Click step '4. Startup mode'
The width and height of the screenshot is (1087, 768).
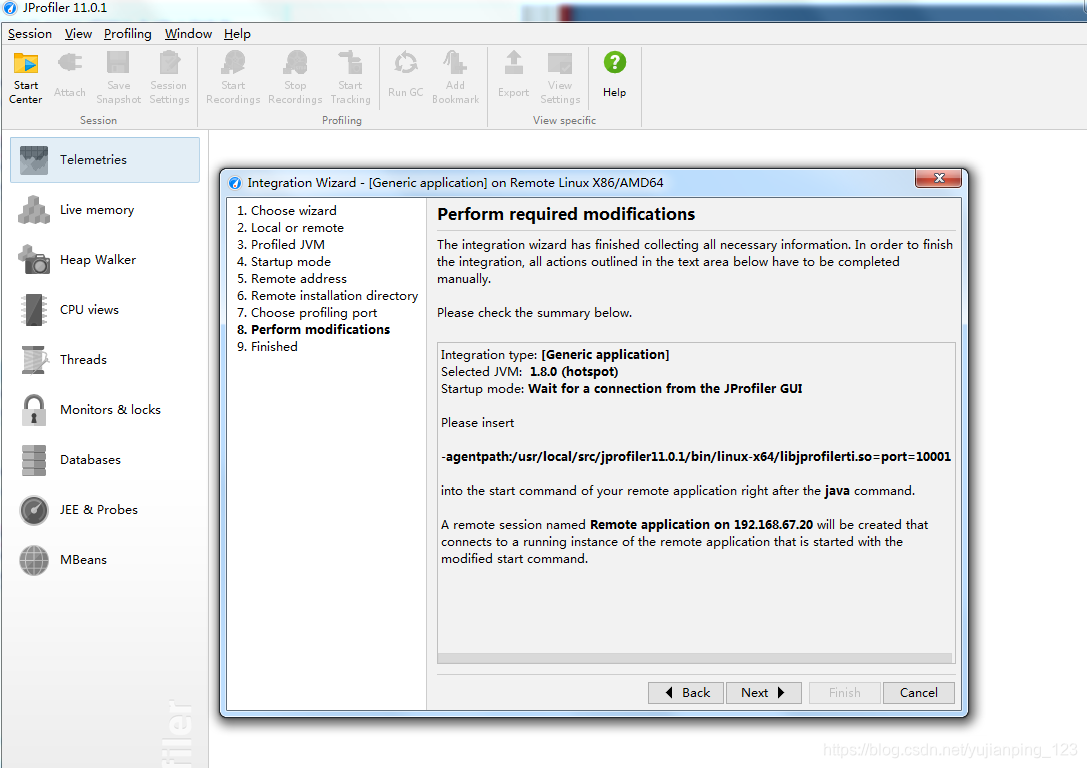click(284, 261)
